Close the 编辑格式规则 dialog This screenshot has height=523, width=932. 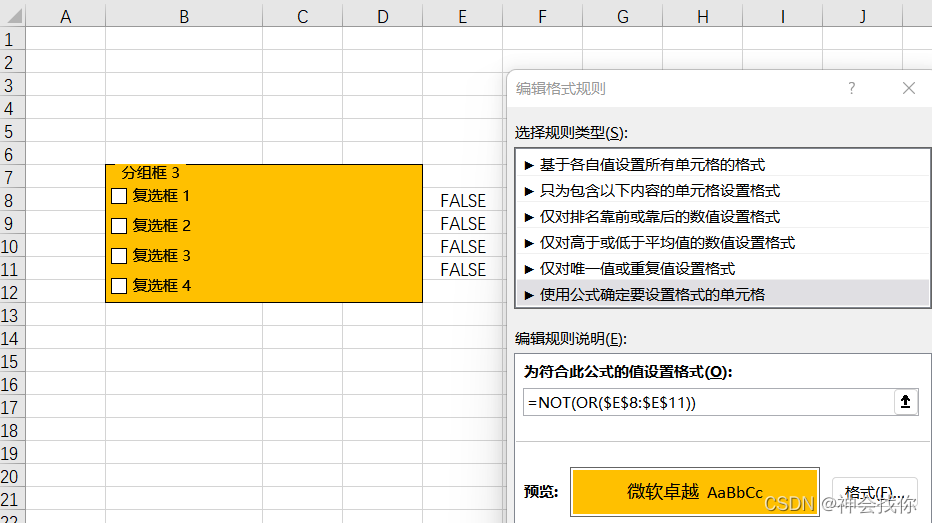tap(909, 89)
